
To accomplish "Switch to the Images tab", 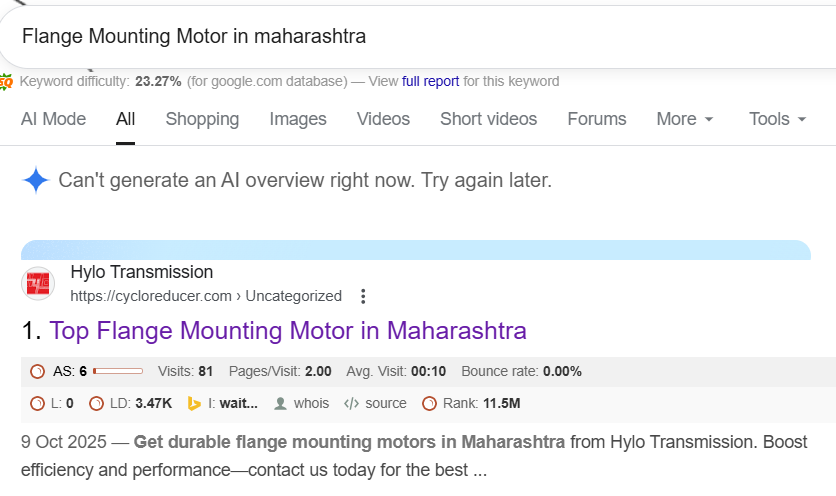I will pos(298,119).
